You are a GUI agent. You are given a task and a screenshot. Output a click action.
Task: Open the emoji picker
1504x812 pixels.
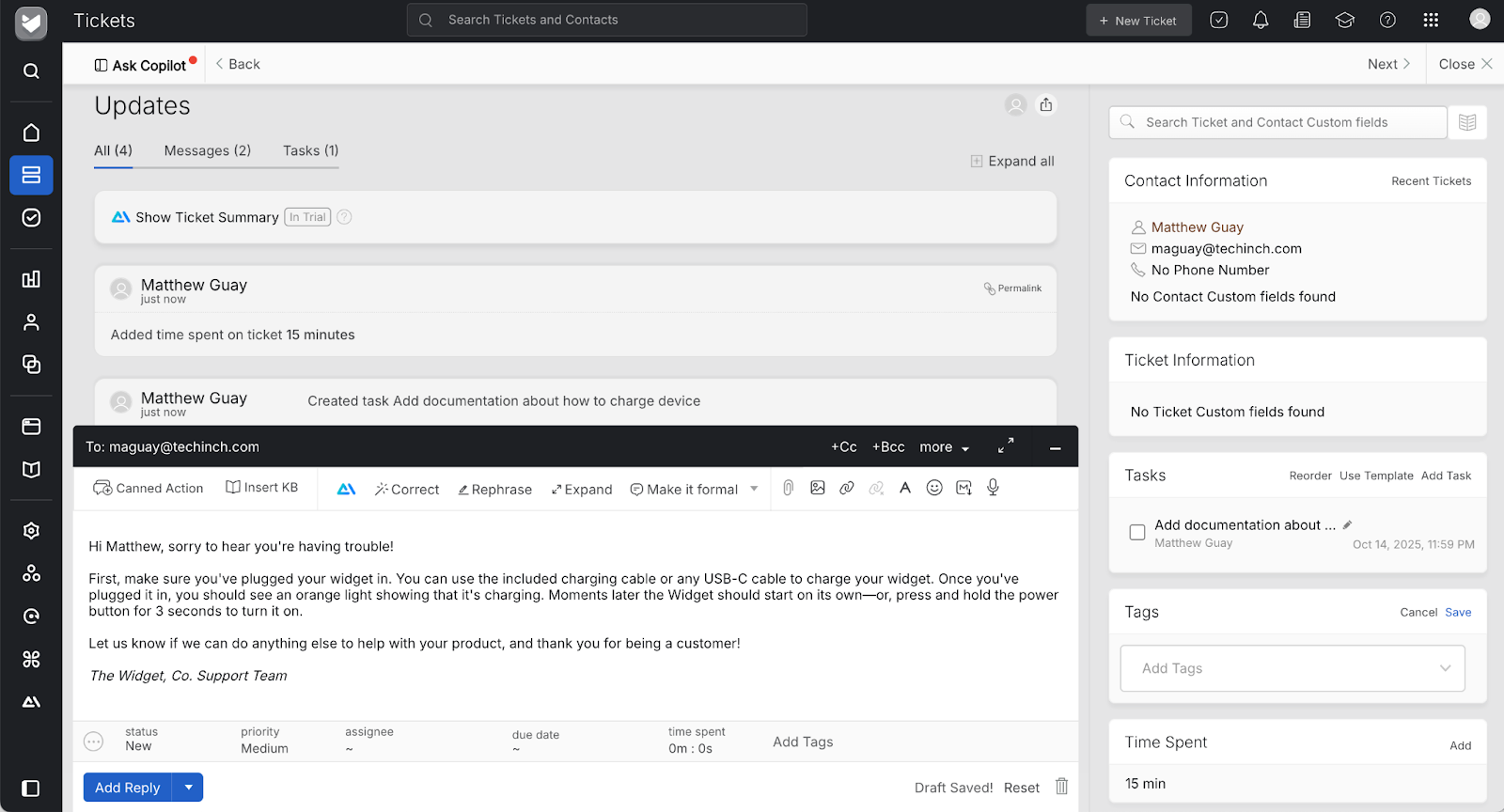click(934, 488)
